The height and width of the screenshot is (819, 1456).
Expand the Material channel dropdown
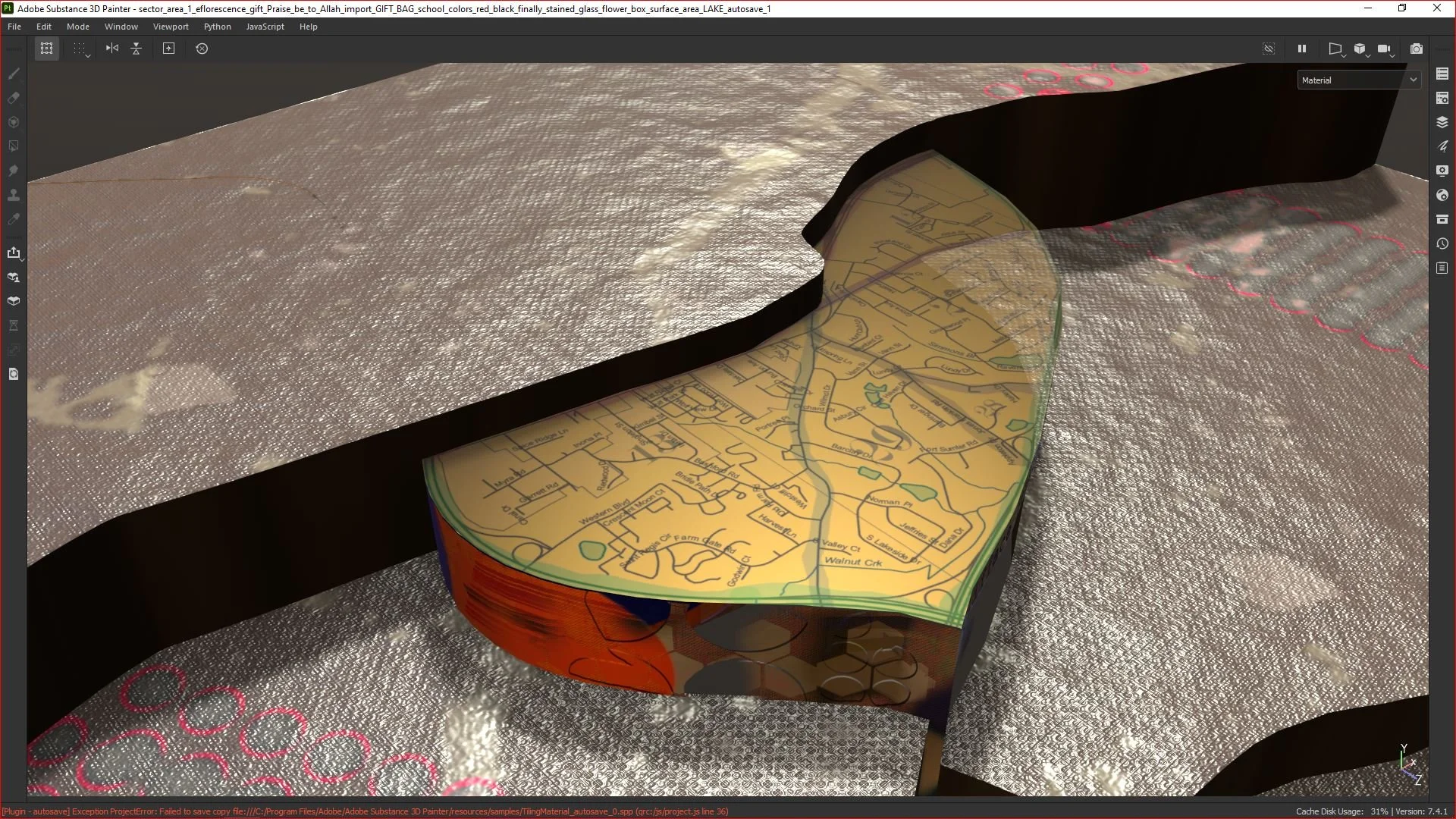tap(1359, 80)
